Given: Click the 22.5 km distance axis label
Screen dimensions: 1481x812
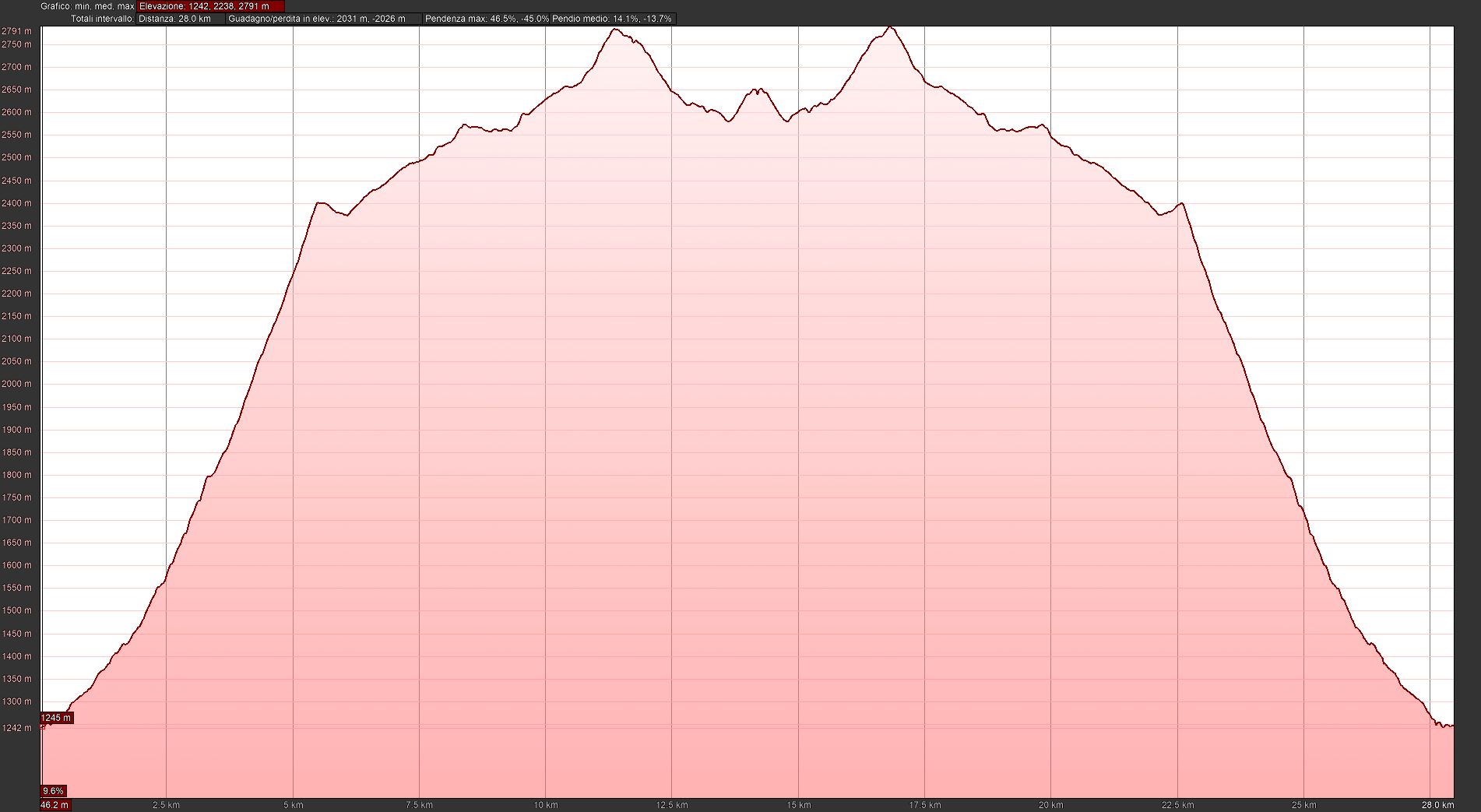Looking at the screenshot, I should [1177, 805].
